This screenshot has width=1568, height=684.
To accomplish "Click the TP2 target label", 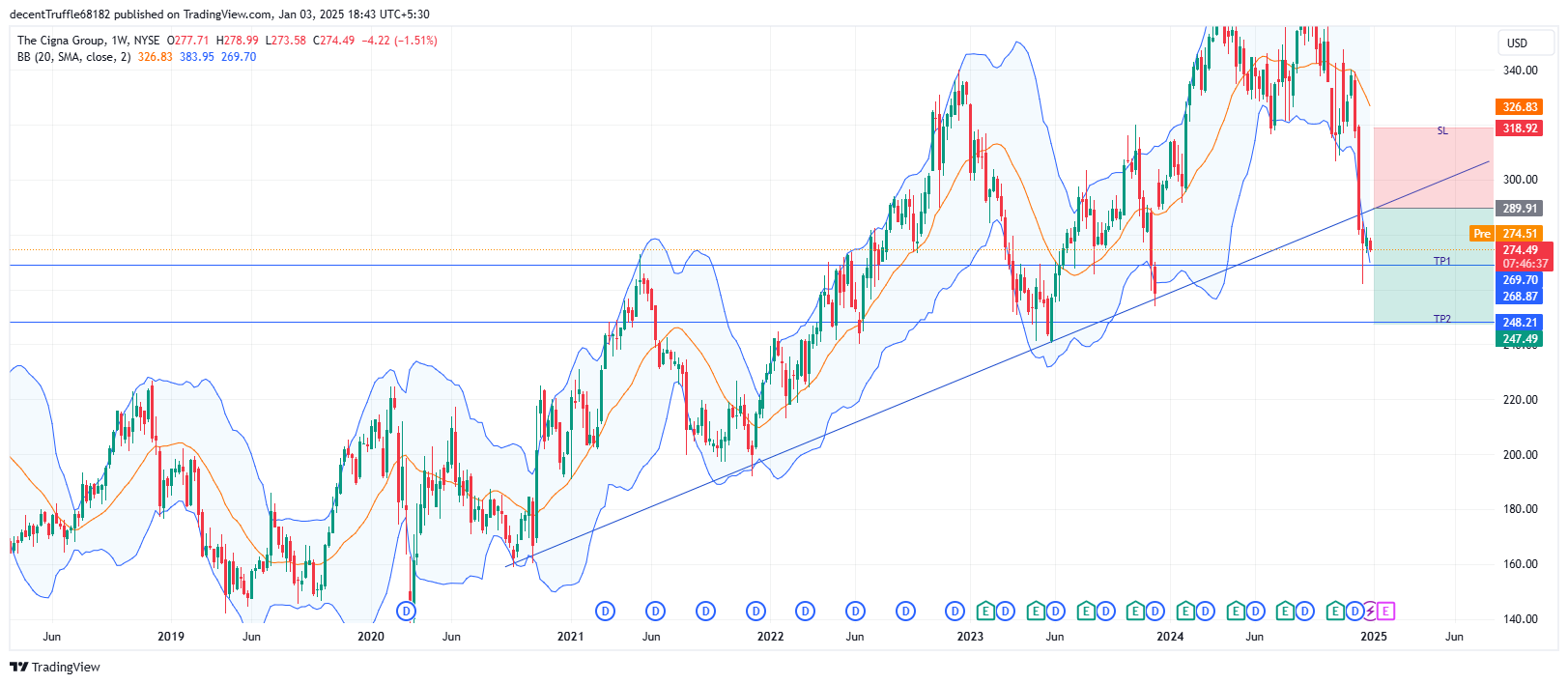I will [x=1441, y=319].
